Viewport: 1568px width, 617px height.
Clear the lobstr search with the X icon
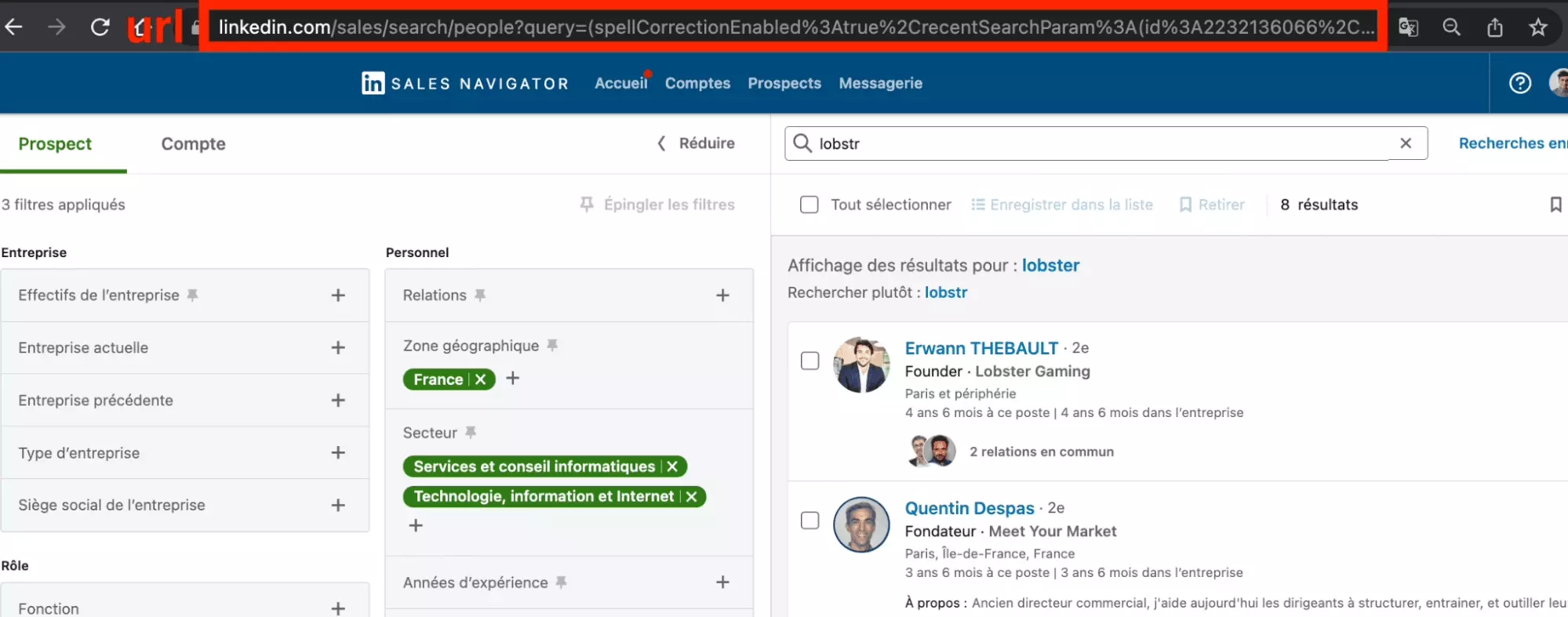pyautogui.click(x=1405, y=143)
